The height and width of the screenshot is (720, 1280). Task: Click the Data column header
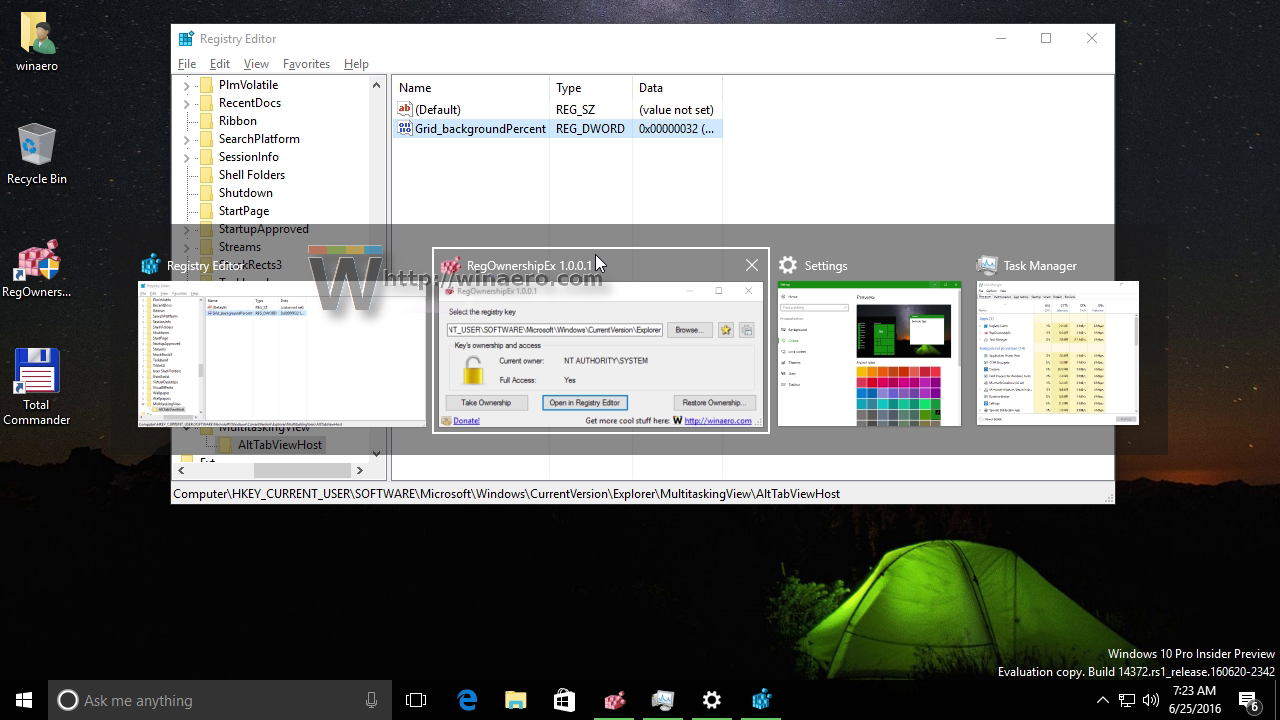pos(676,88)
